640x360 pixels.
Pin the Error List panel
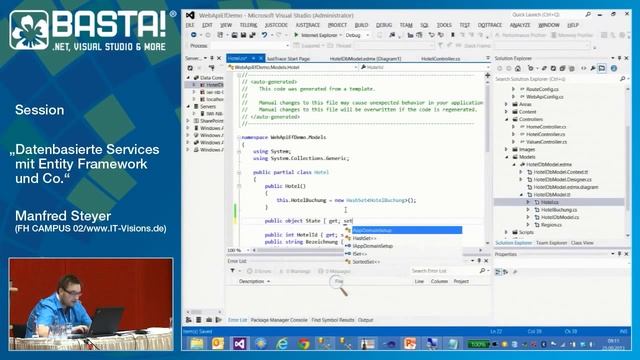479,260
